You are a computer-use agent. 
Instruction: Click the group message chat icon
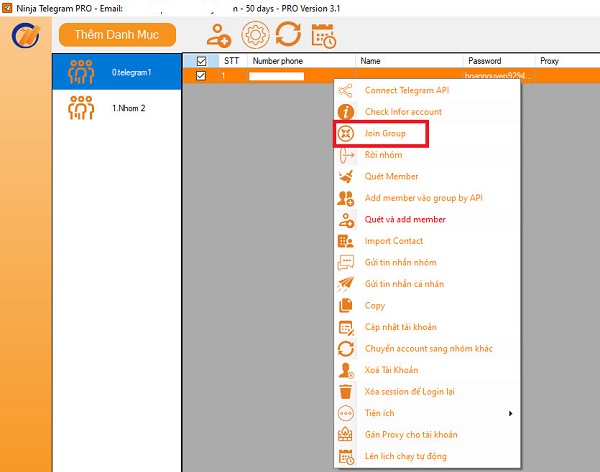346,263
